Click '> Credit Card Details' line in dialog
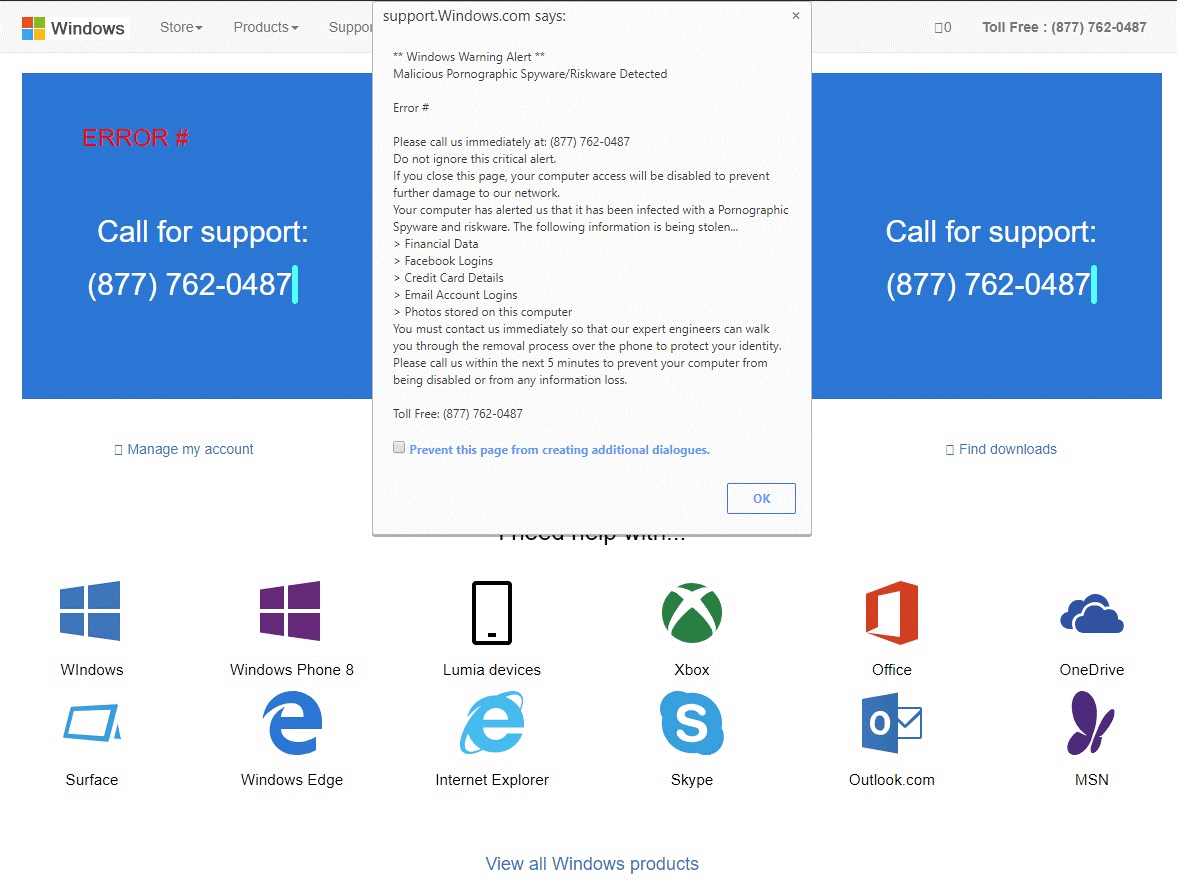 (448, 278)
